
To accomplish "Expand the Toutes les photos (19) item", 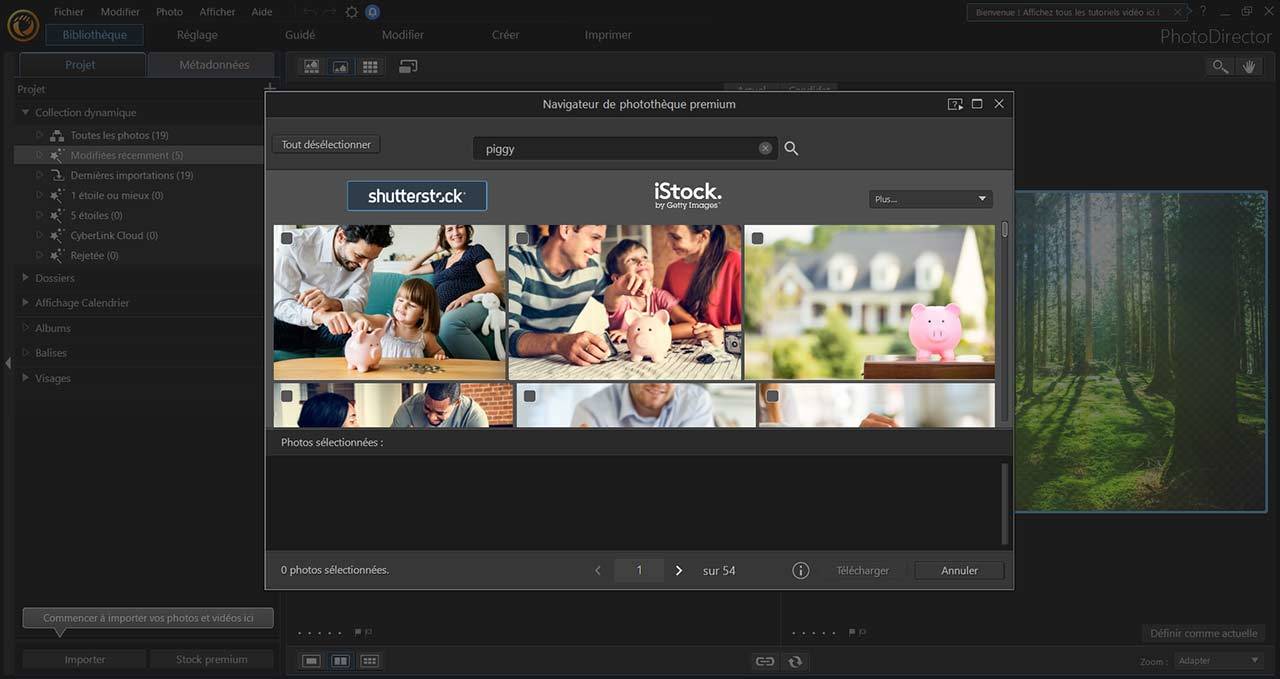I will [40, 135].
